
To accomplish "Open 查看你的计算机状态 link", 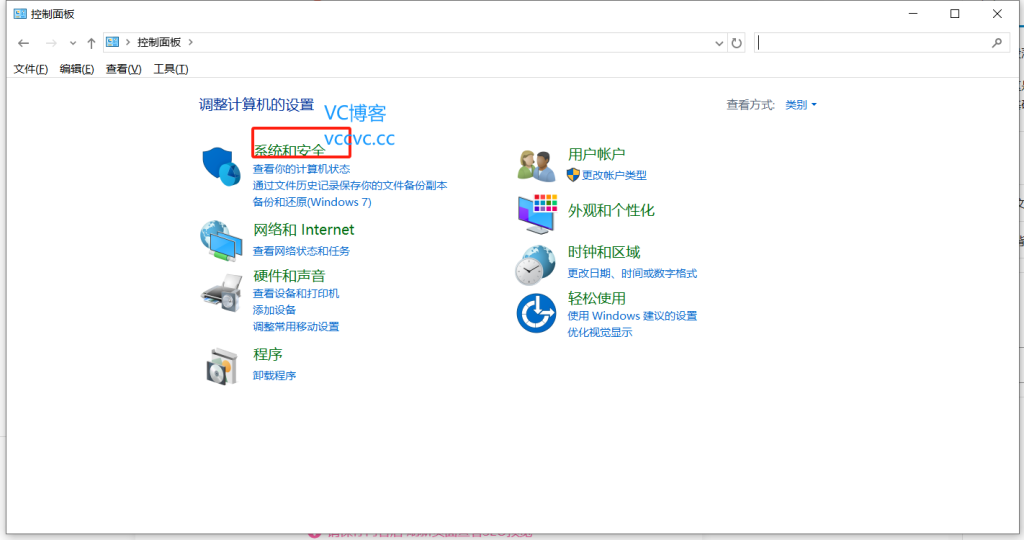I will click(301, 169).
